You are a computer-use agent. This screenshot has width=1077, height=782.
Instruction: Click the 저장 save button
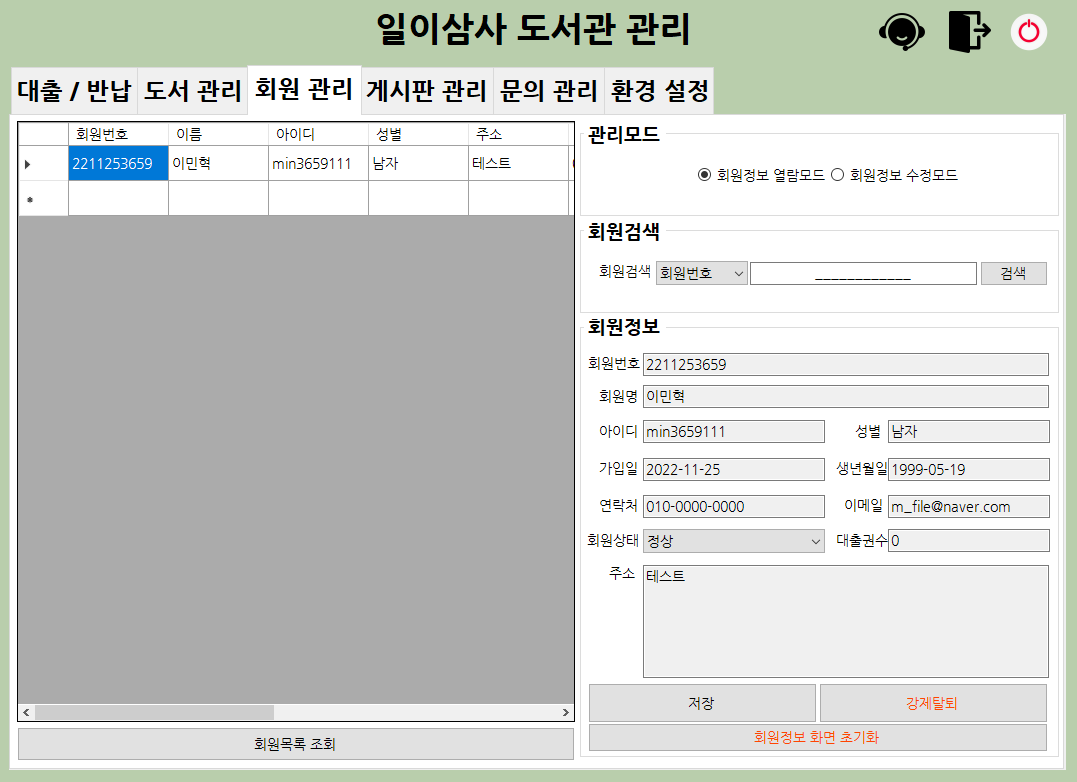(x=702, y=703)
